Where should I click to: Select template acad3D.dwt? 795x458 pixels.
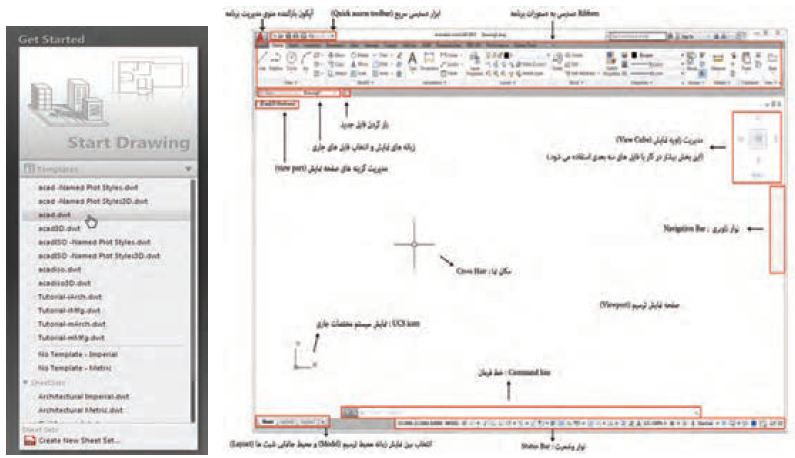(59, 228)
